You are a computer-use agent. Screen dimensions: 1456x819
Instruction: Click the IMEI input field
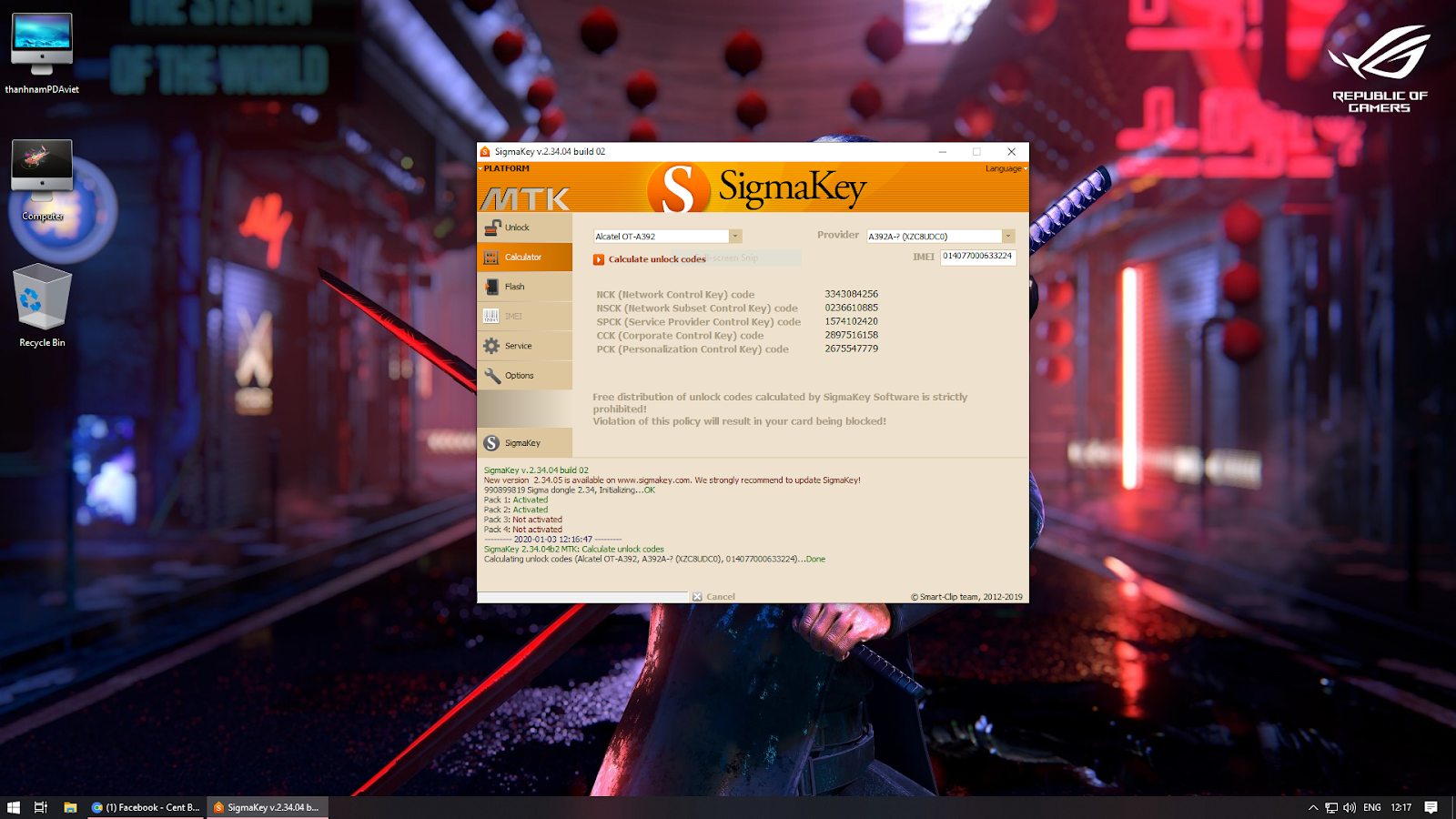[x=977, y=257]
